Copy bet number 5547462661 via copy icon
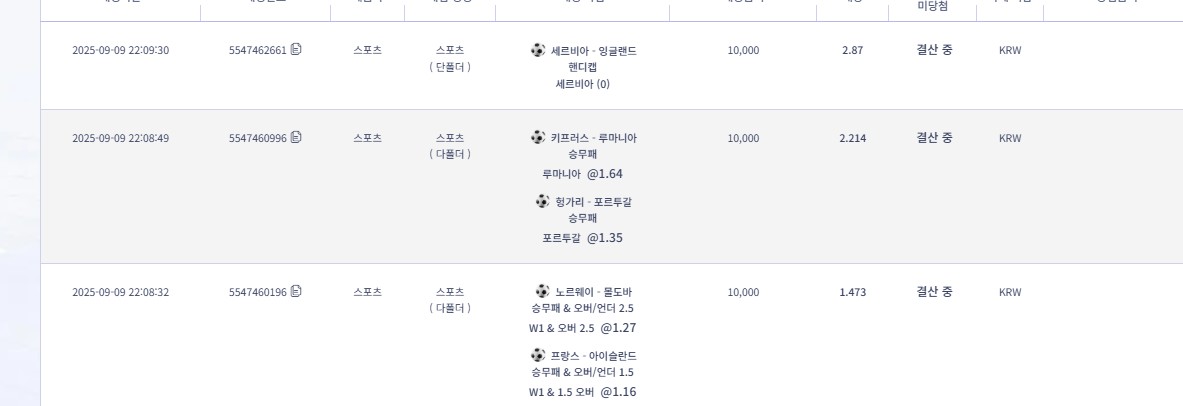 pos(296,49)
